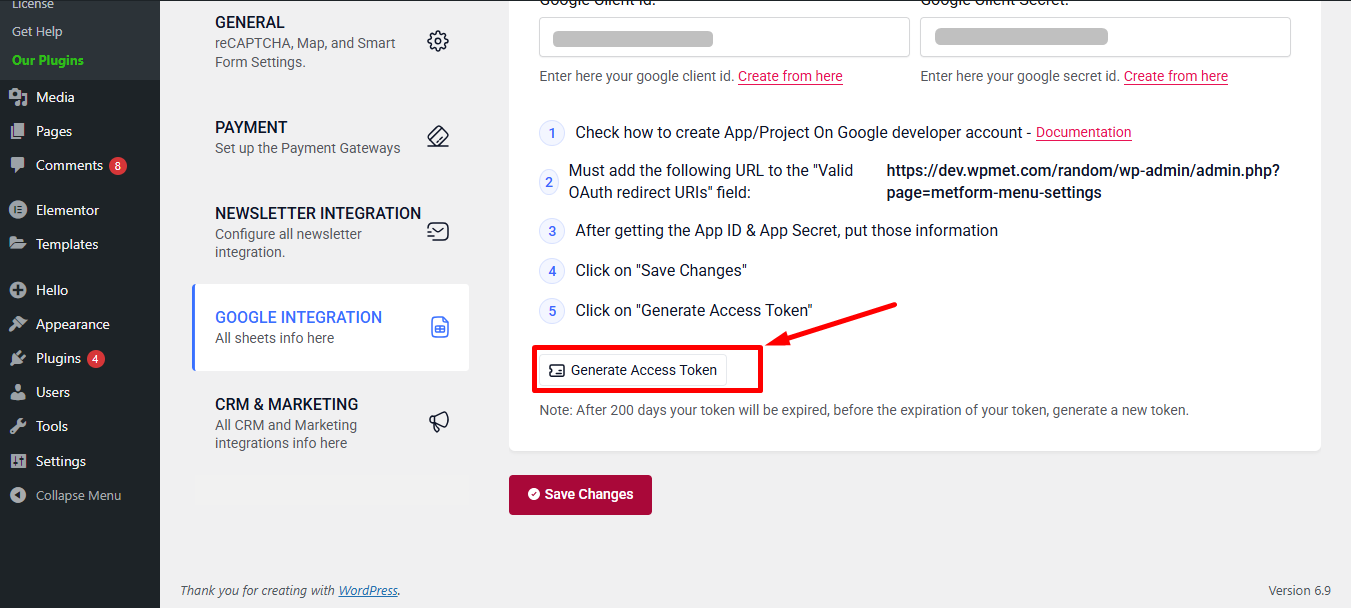Open the WordPress link in the footer

click(x=368, y=590)
